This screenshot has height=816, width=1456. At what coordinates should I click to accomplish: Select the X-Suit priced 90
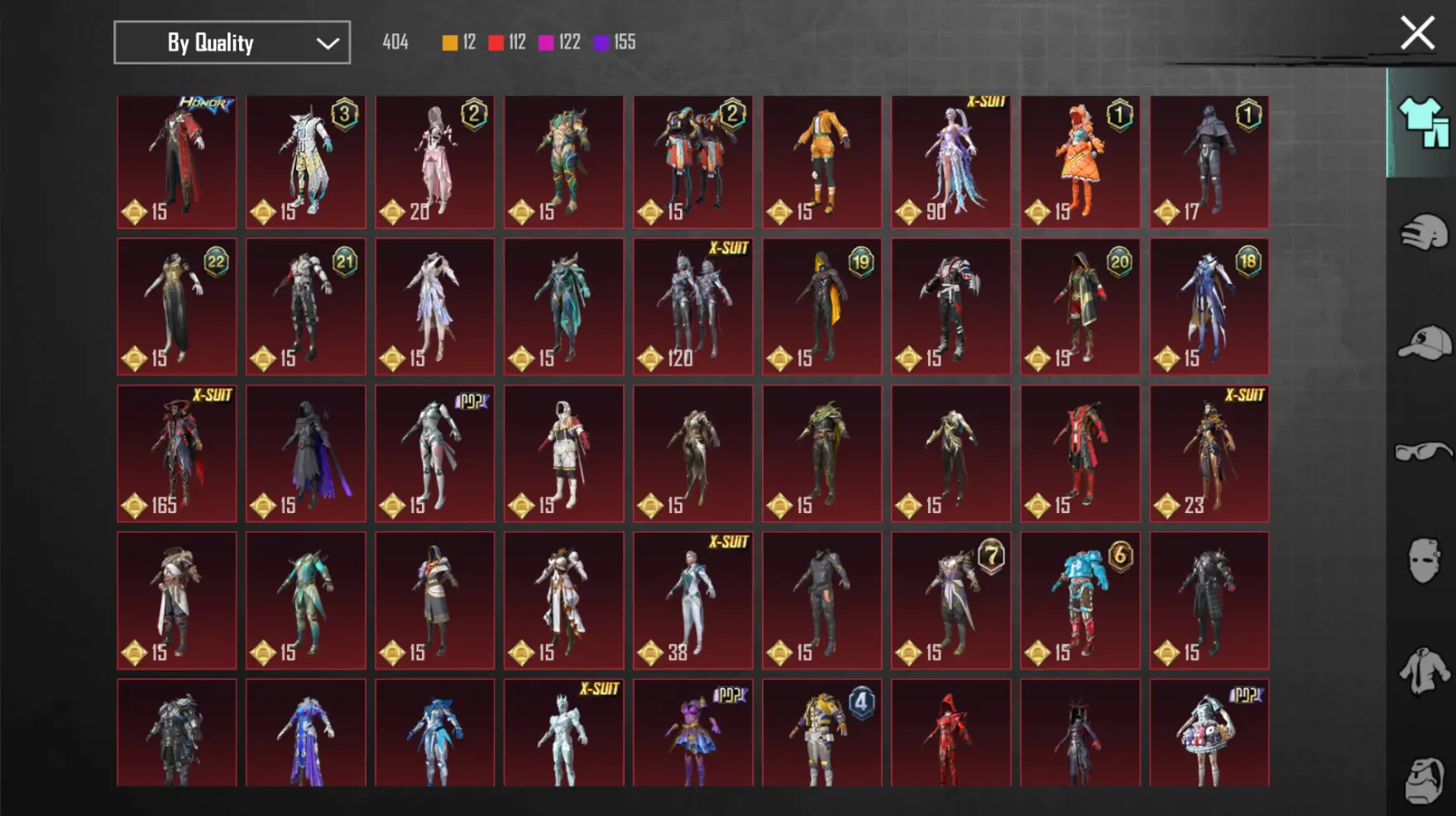(x=951, y=162)
